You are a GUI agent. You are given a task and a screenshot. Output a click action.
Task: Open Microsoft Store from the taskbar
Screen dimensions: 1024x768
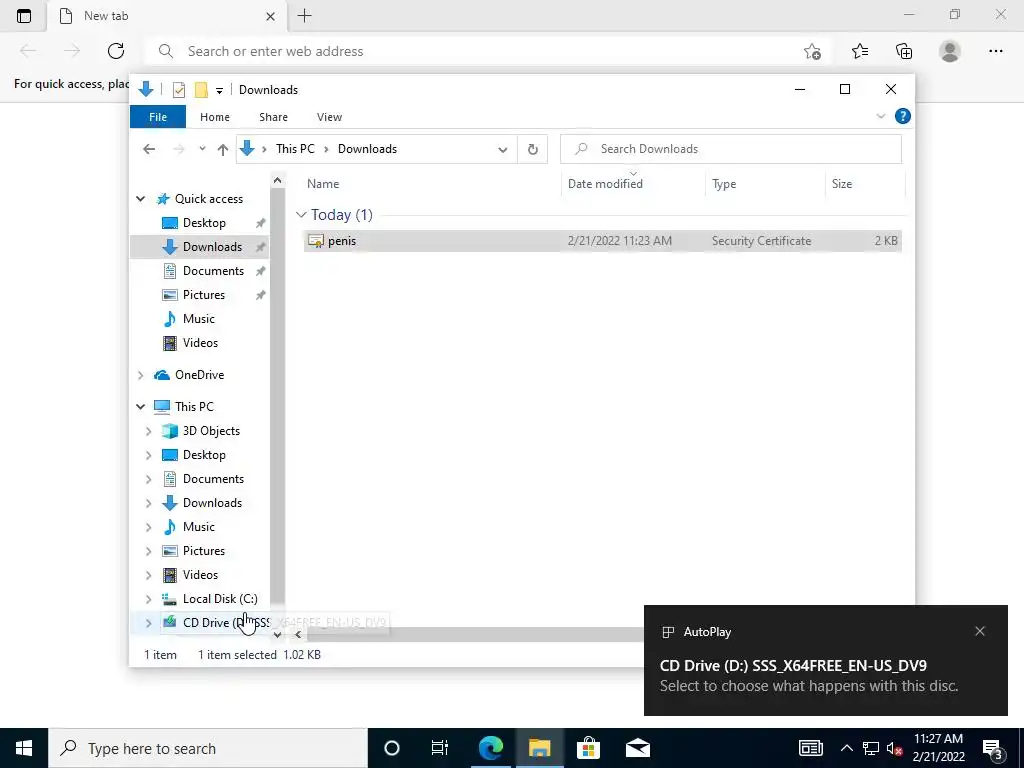[x=588, y=748]
